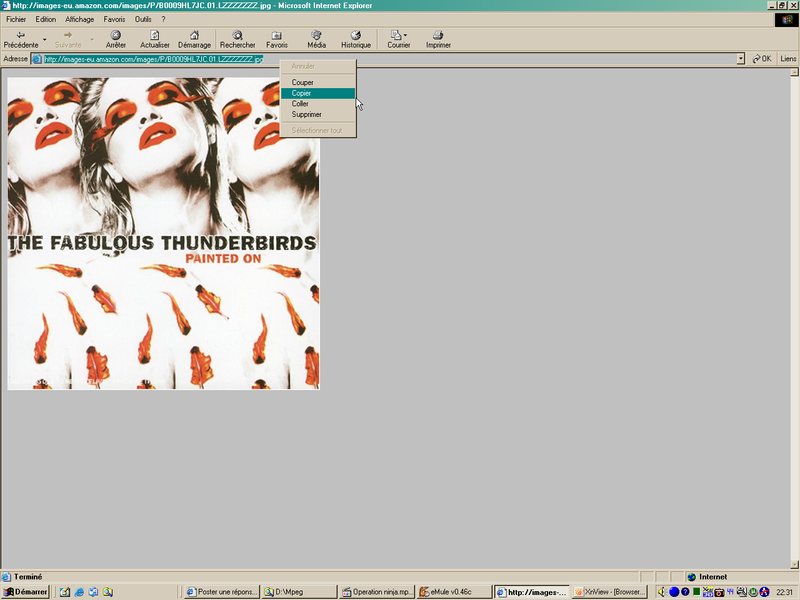
Task: Click the OK go button
Action: tap(762, 59)
